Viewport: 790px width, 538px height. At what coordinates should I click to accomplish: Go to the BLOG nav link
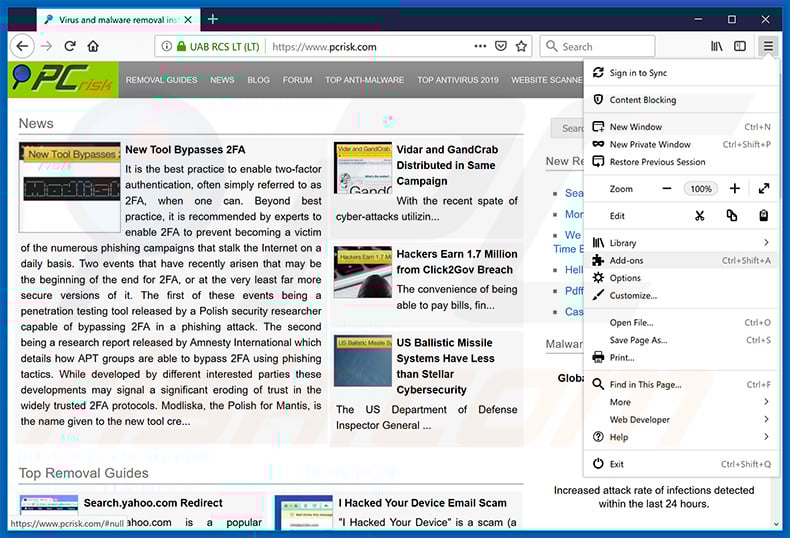coord(258,80)
